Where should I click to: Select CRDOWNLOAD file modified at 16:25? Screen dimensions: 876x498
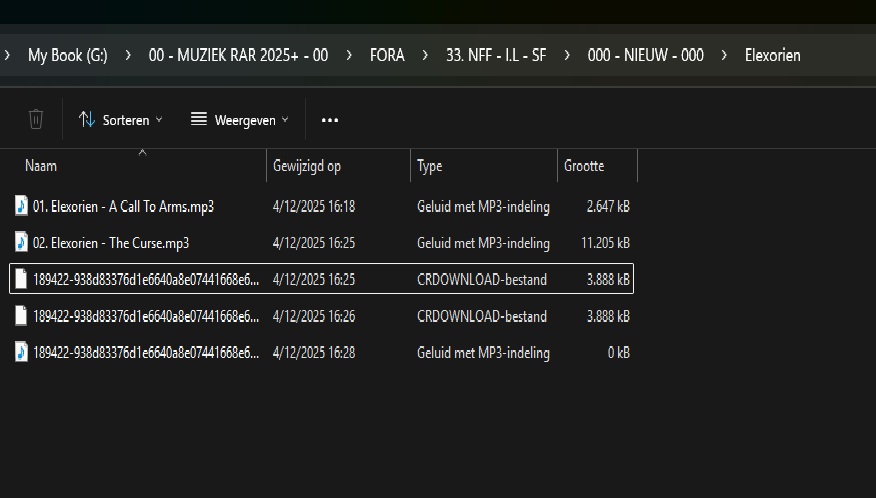pos(322,279)
